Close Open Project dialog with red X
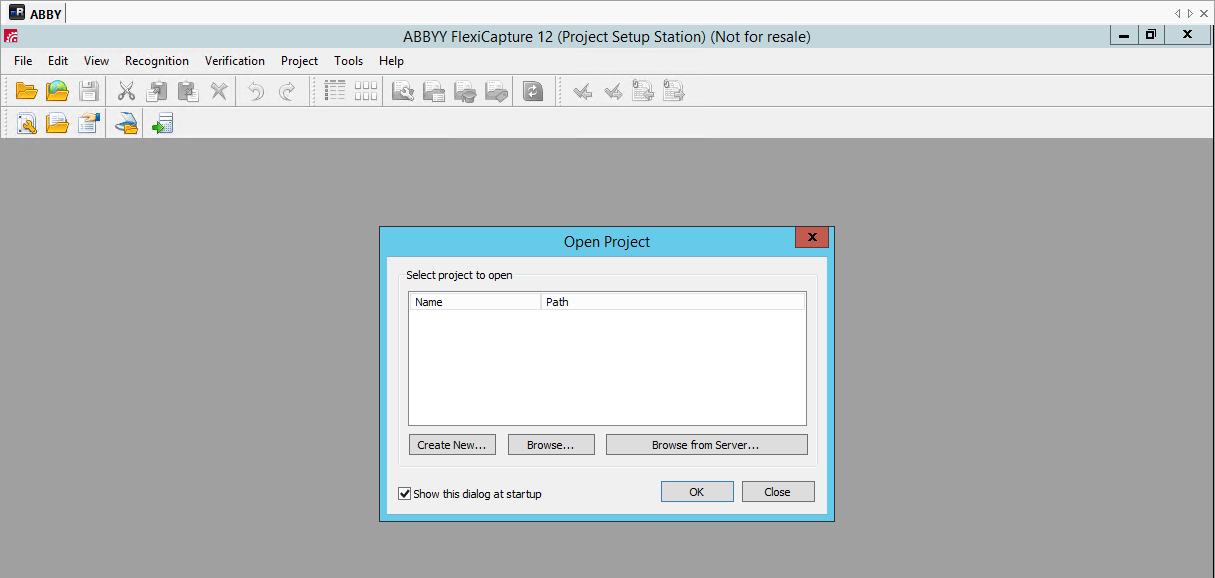1215x578 pixels. pos(812,238)
